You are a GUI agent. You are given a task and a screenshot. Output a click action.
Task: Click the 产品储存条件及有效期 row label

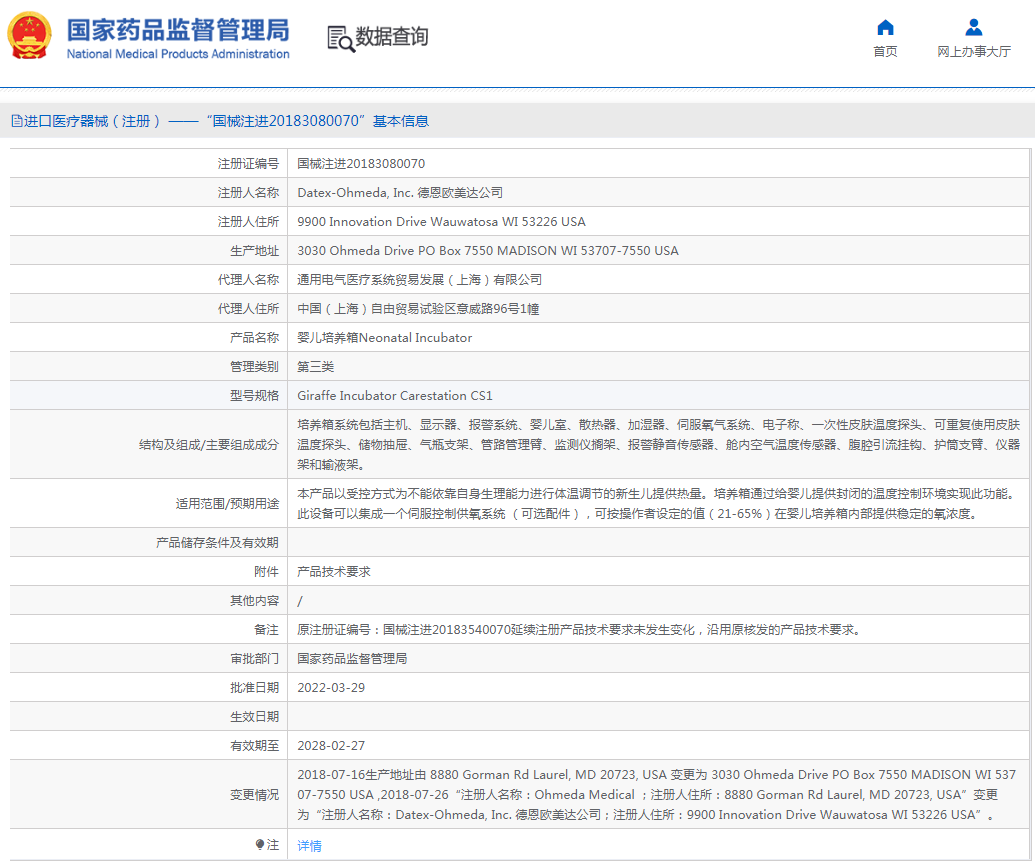pyautogui.click(x=217, y=543)
